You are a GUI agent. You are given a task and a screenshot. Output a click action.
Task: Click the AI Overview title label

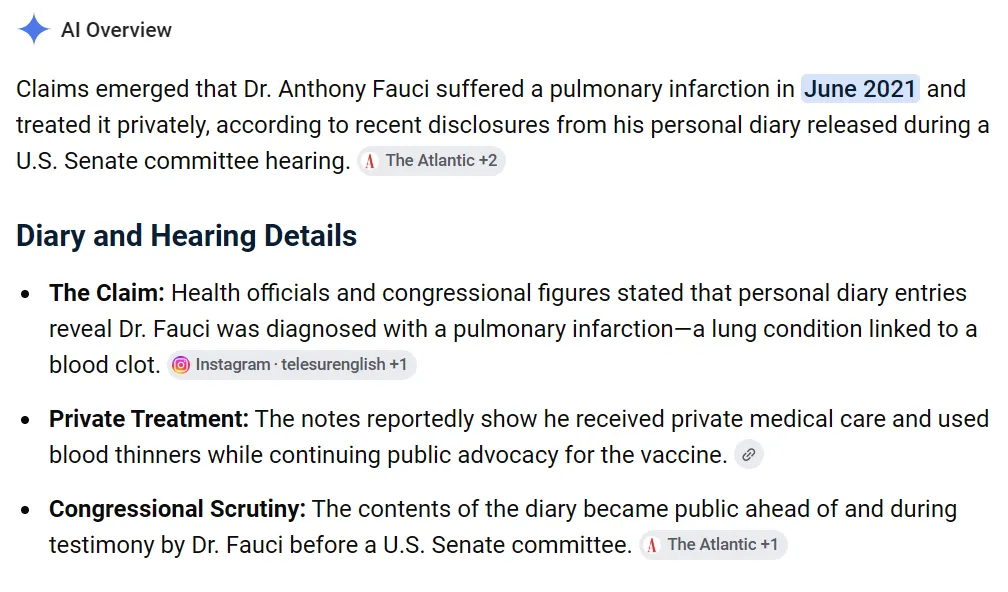point(116,30)
